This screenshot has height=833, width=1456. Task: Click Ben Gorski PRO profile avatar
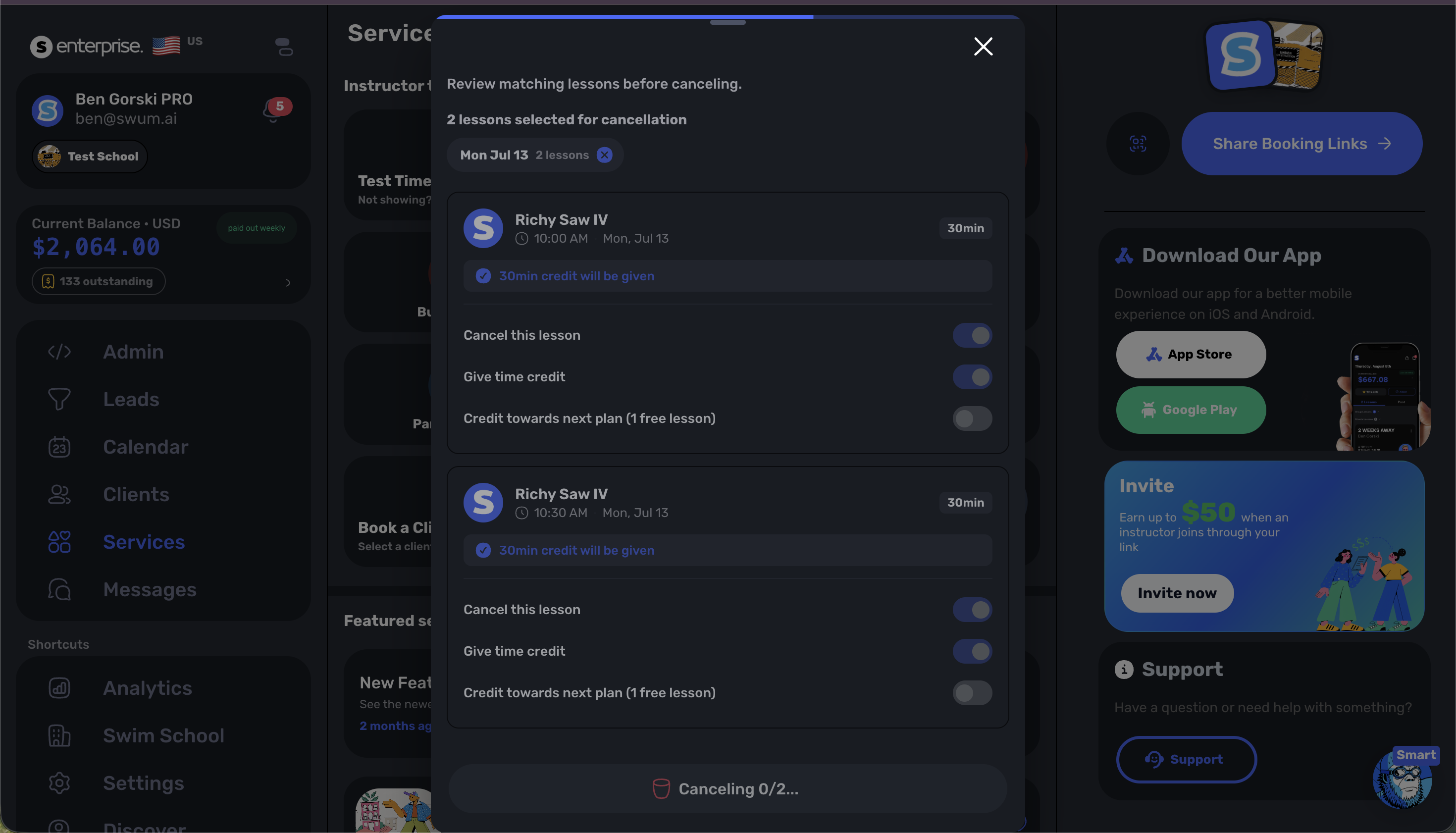pos(47,110)
